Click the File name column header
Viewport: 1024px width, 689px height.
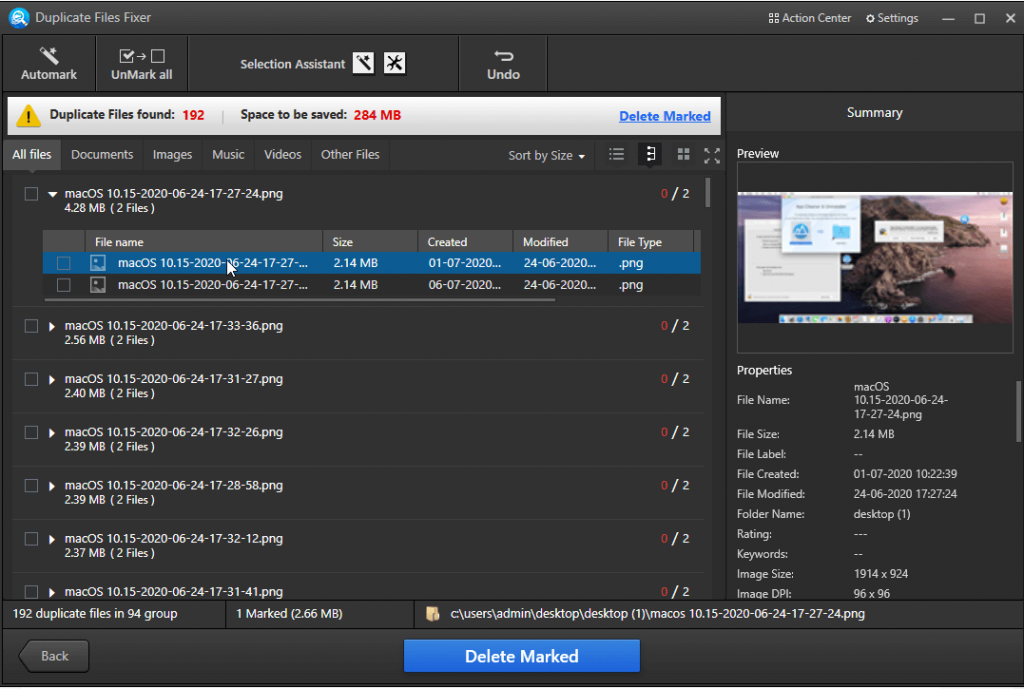click(204, 242)
